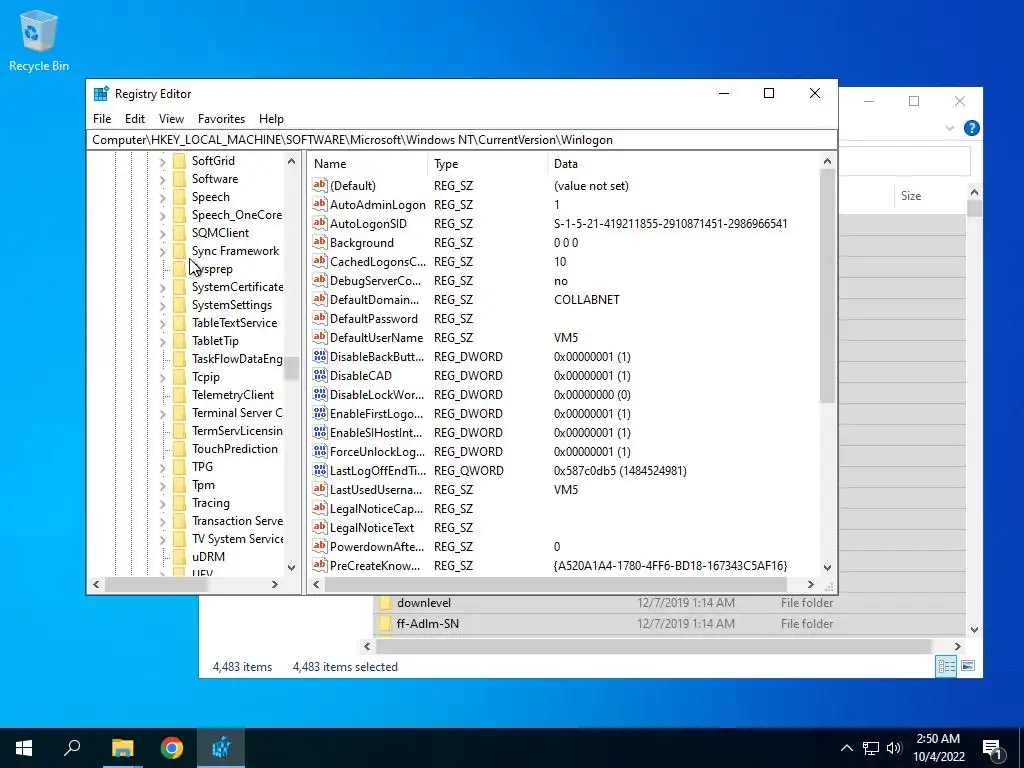The image size is (1024, 768).
Task: Sort values by the Type column
Action: point(488,164)
